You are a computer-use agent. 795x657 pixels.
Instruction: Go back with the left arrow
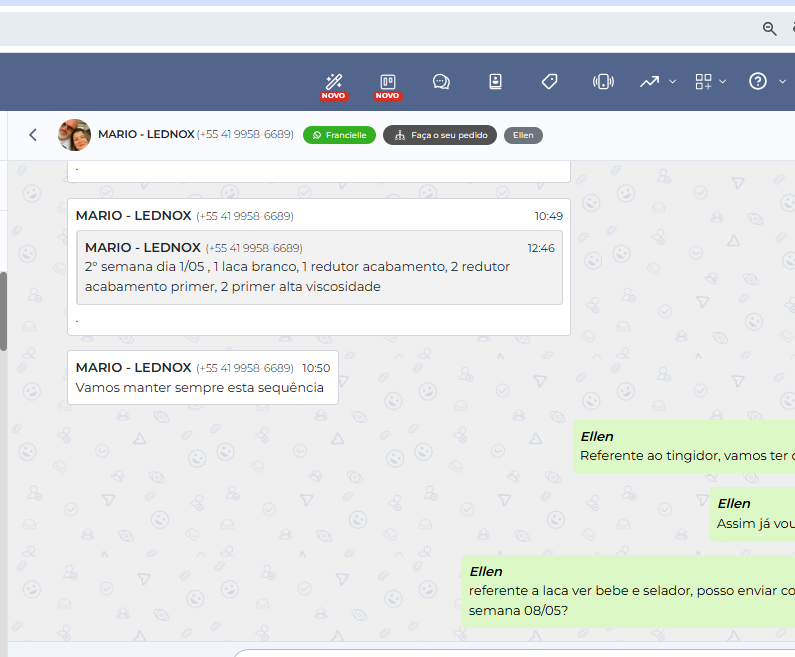click(x=33, y=135)
